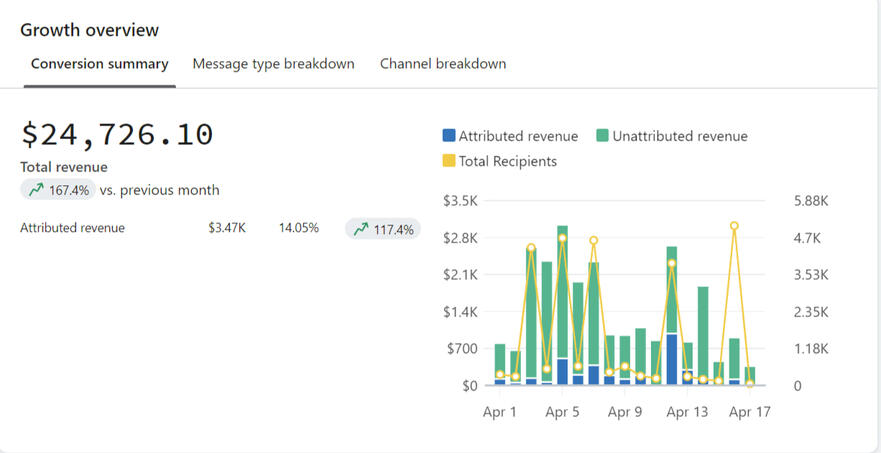Image resolution: width=881 pixels, height=453 pixels.
Task: Click the Growth overview heading
Action: pos(89,30)
